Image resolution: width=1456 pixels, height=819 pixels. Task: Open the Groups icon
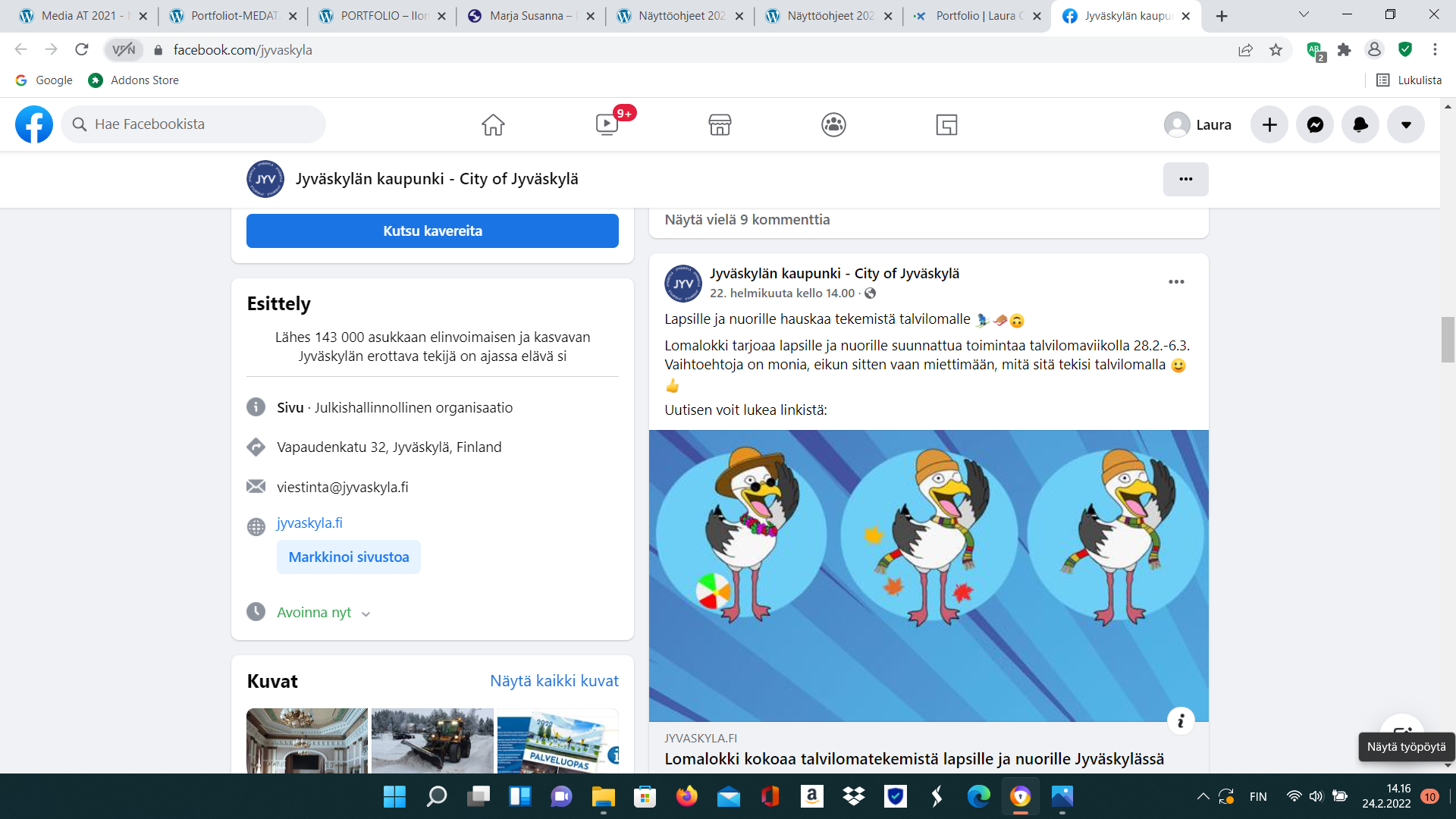[x=833, y=124]
